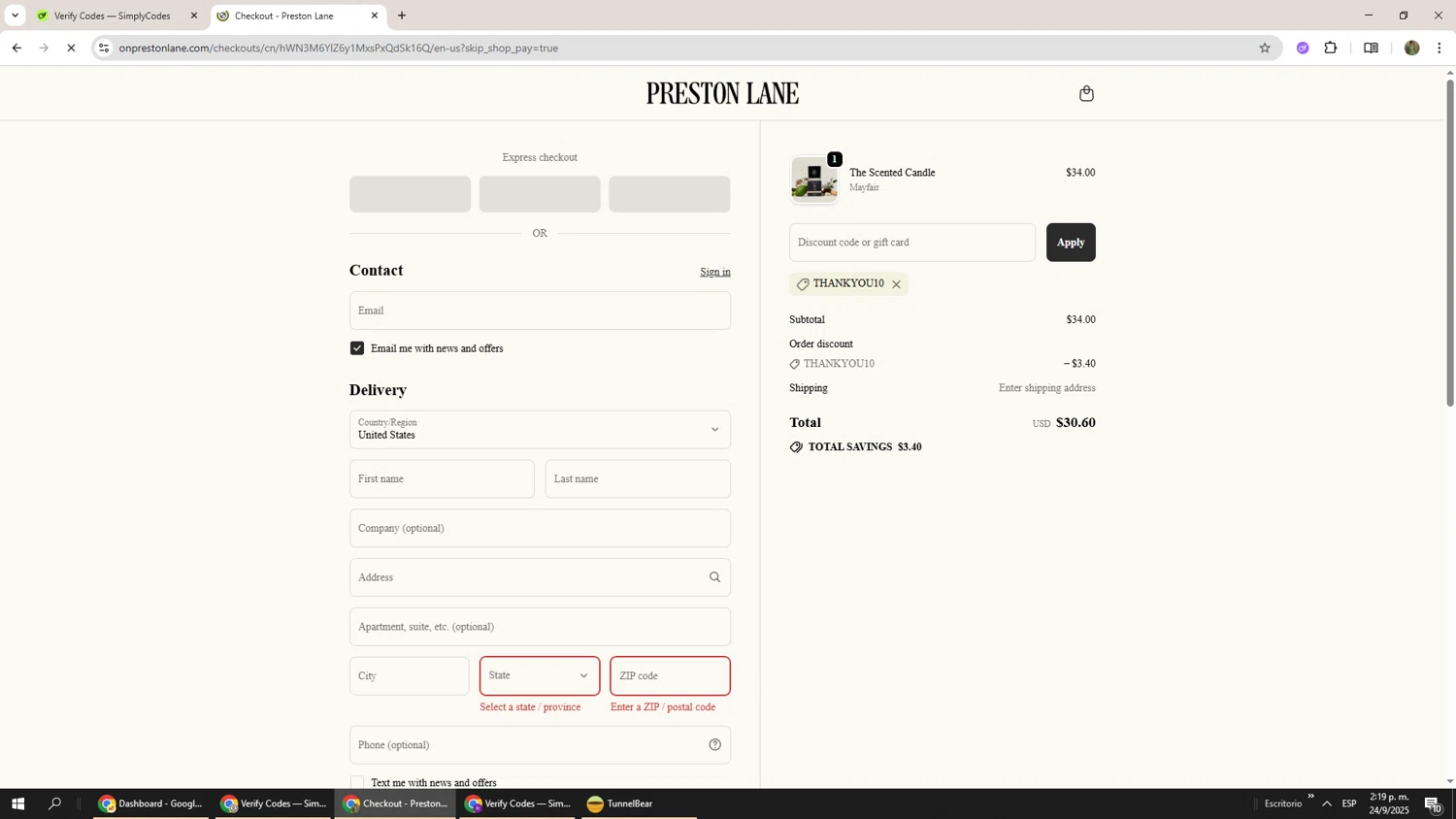Stop loading the page
This screenshot has width=1456, height=819.
click(x=71, y=48)
